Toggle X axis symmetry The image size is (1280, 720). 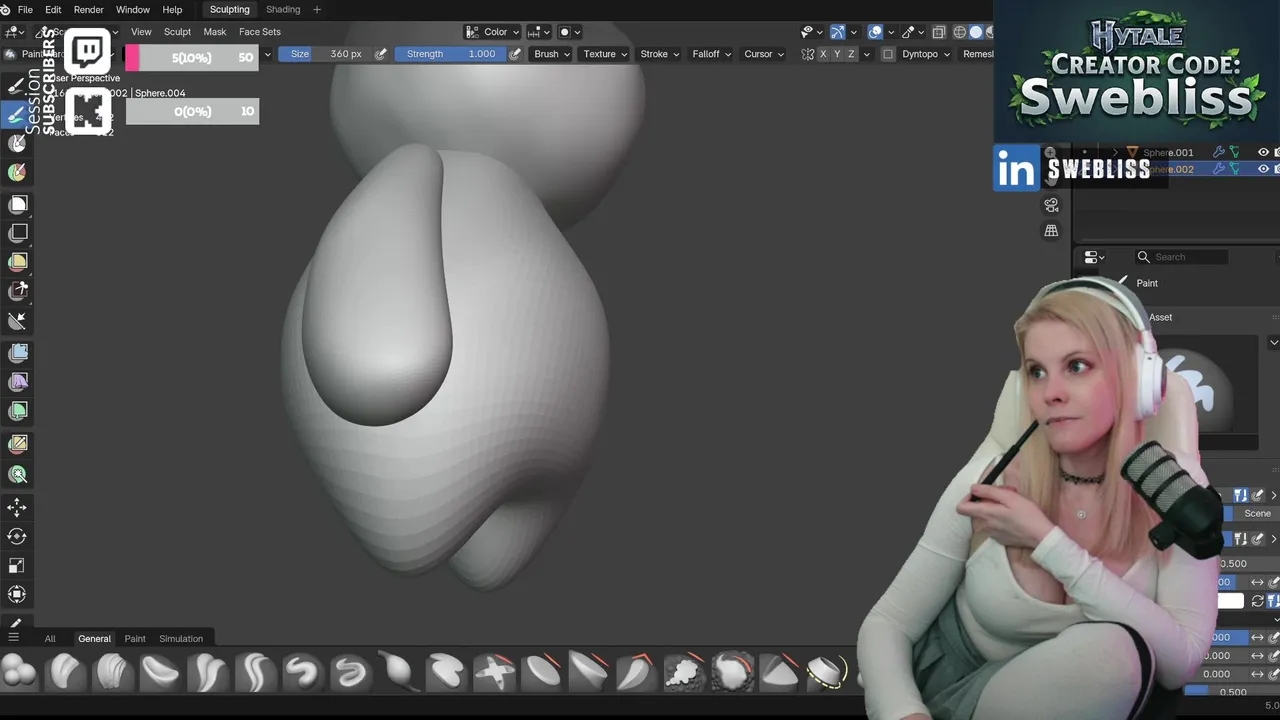coord(823,54)
